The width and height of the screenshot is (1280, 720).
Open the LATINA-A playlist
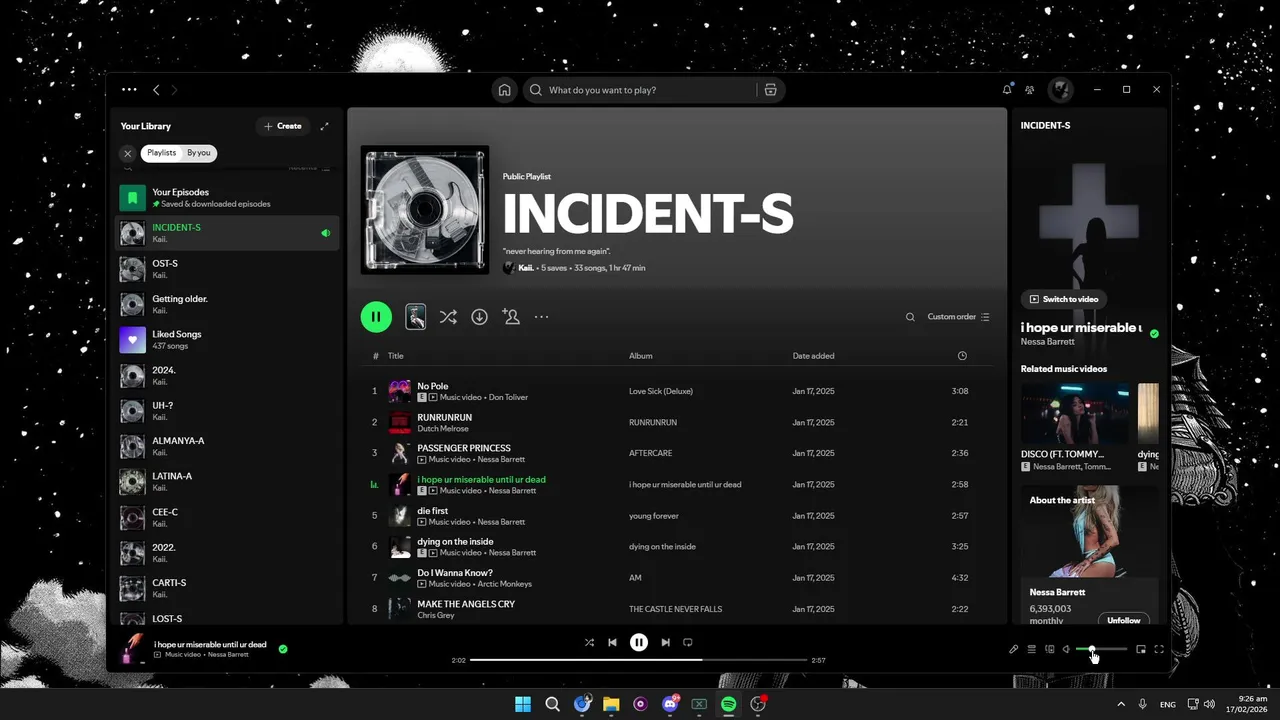[227, 482]
